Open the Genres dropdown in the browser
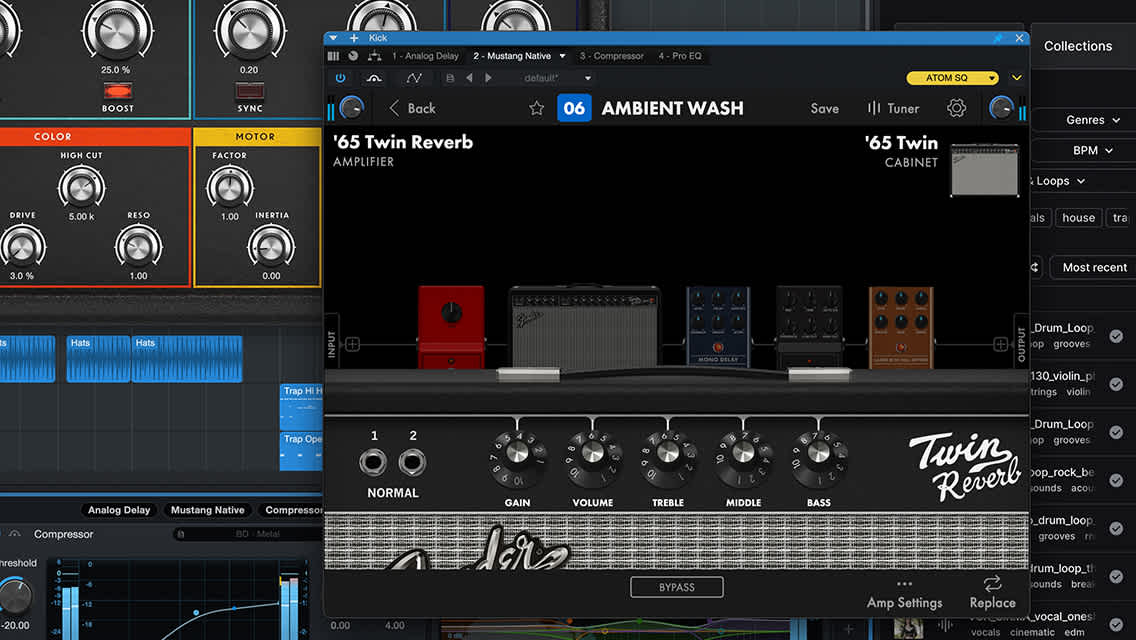This screenshot has width=1136, height=640. point(1093,120)
